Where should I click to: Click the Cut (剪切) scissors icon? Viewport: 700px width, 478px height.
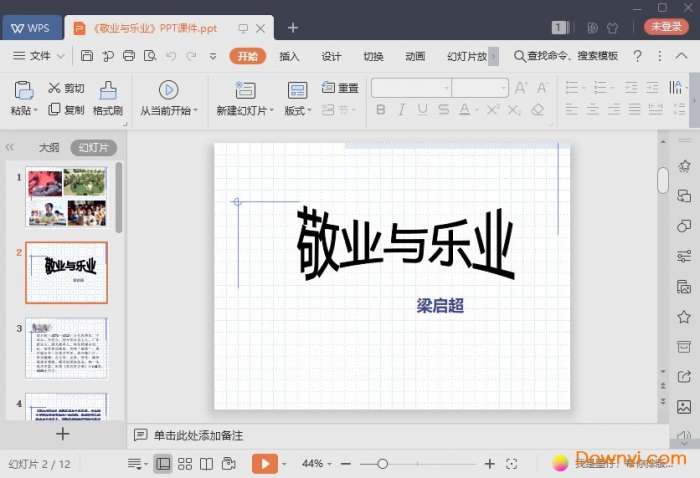53,88
